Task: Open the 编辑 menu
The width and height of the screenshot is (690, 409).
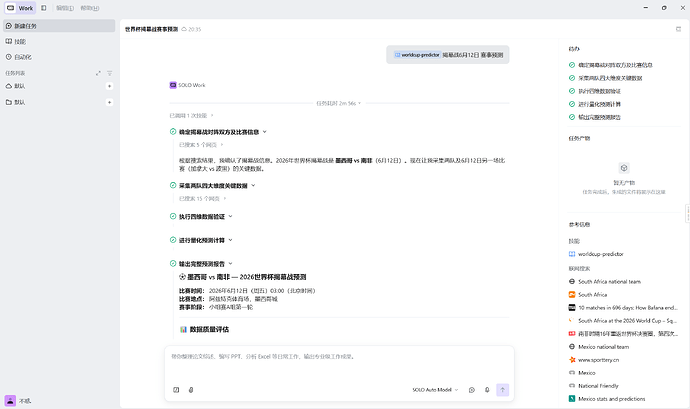Action: pos(65,8)
